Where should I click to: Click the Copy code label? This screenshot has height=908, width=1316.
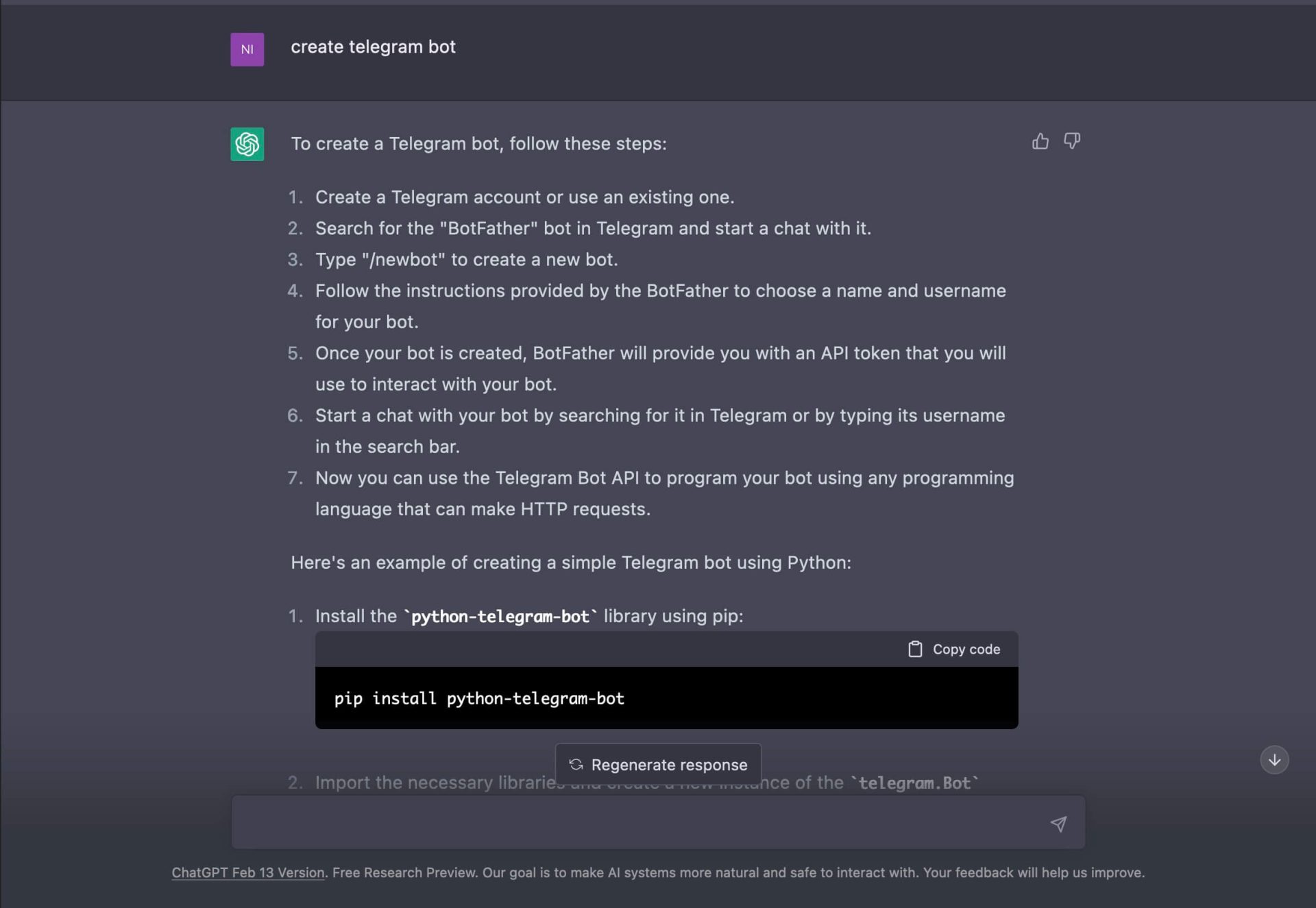966,649
